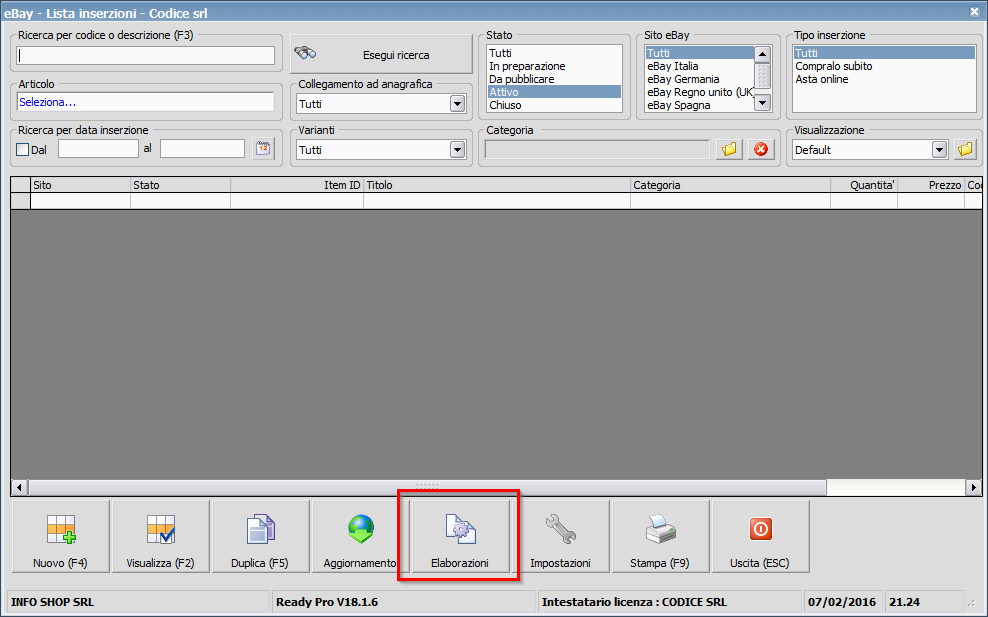Image resolution: width=988 pixels, height=617 pixels.
Task: Select Compralo subito listing type
Action: [884, 66]
